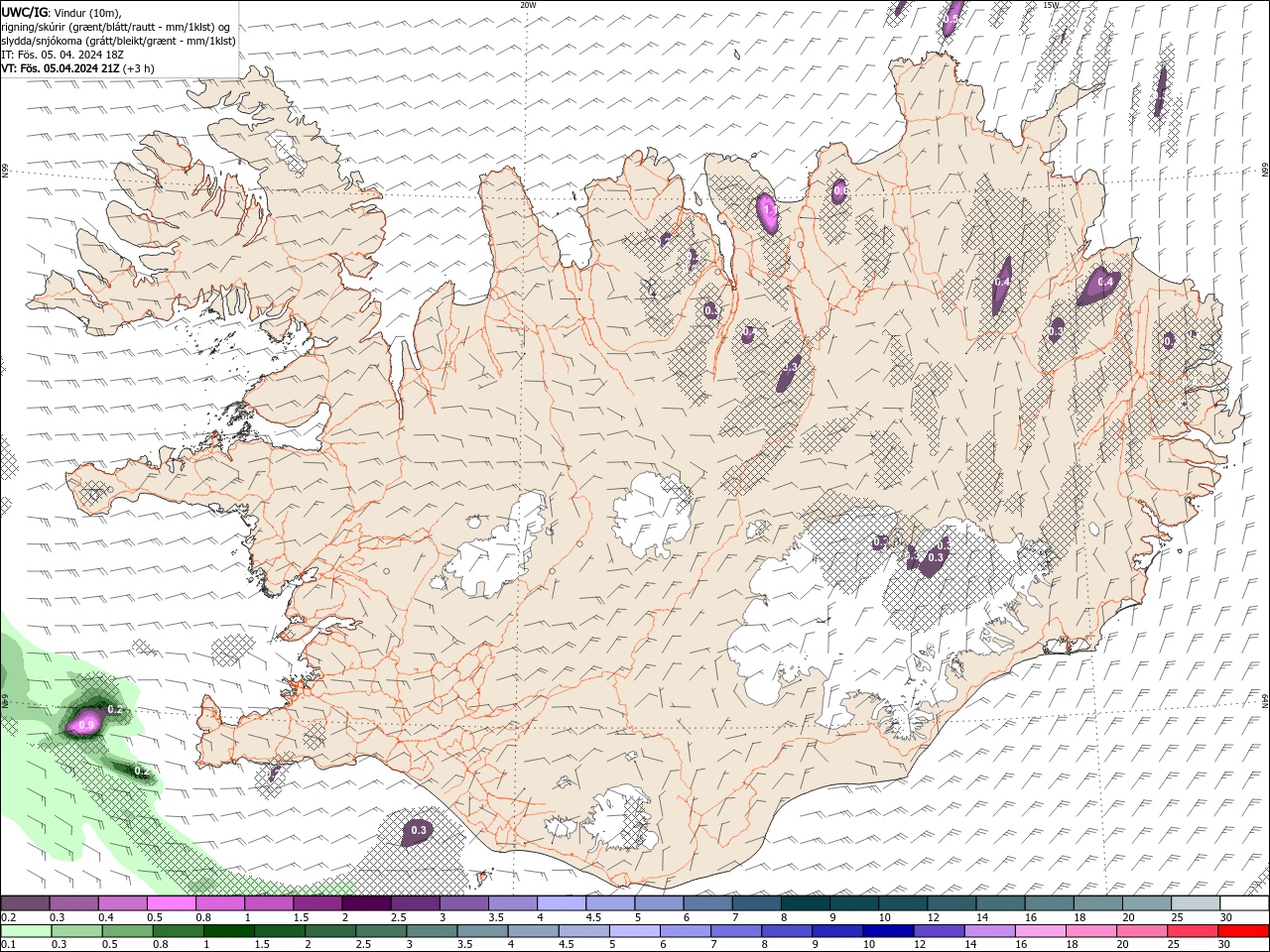Click the 0.6 value on the north coast
Screen dimensions: 1270x952
tap(840, 189)
